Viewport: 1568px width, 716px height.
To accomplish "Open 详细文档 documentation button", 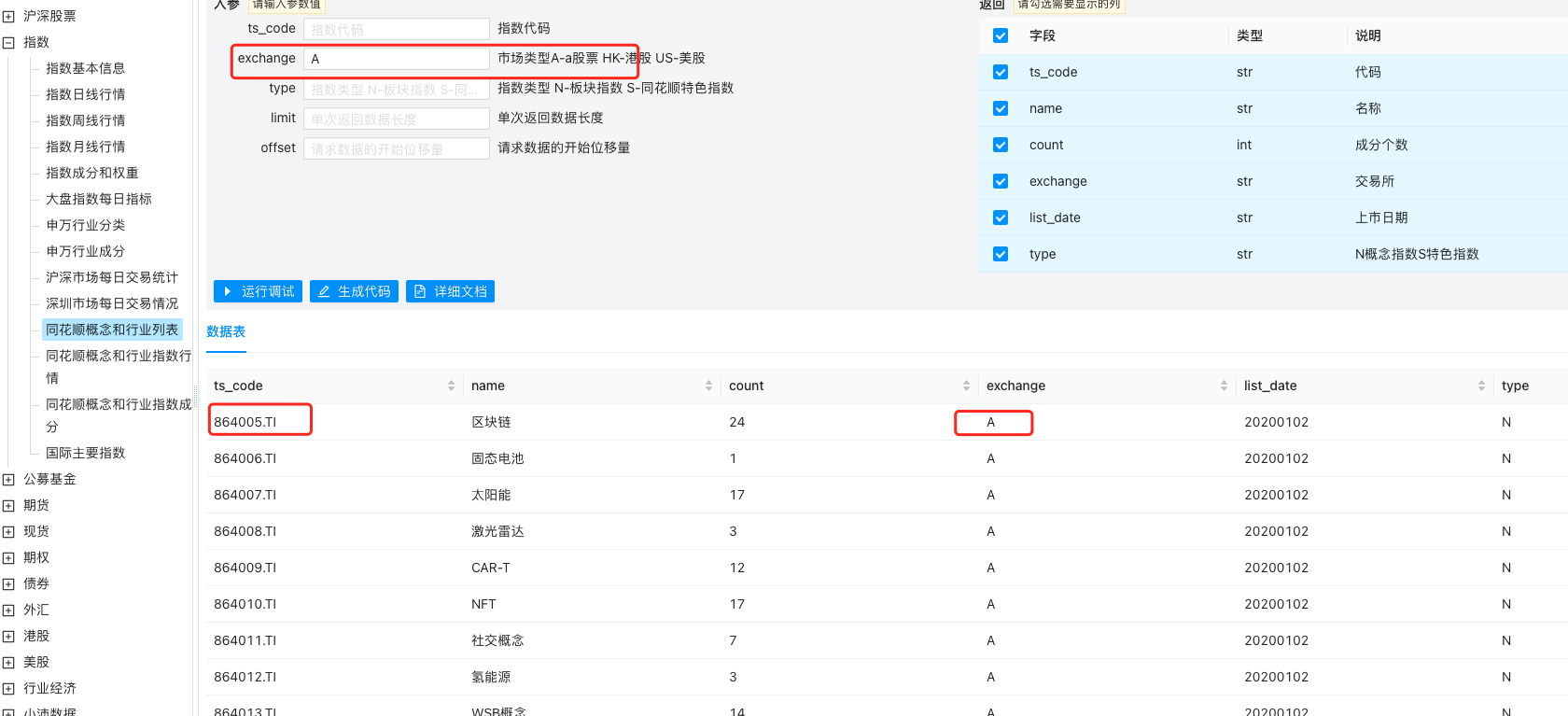I will pyautogui.click(x=450, y=291).
